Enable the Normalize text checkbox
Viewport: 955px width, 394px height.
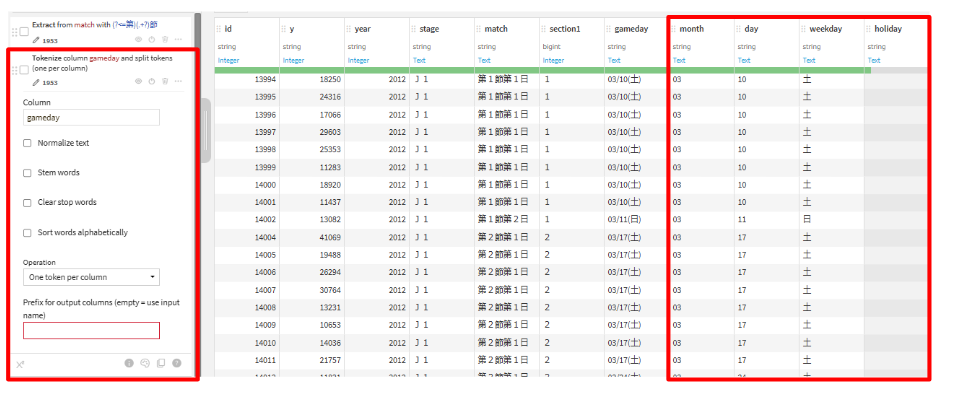pyautogui.click(x=27, y=143)
